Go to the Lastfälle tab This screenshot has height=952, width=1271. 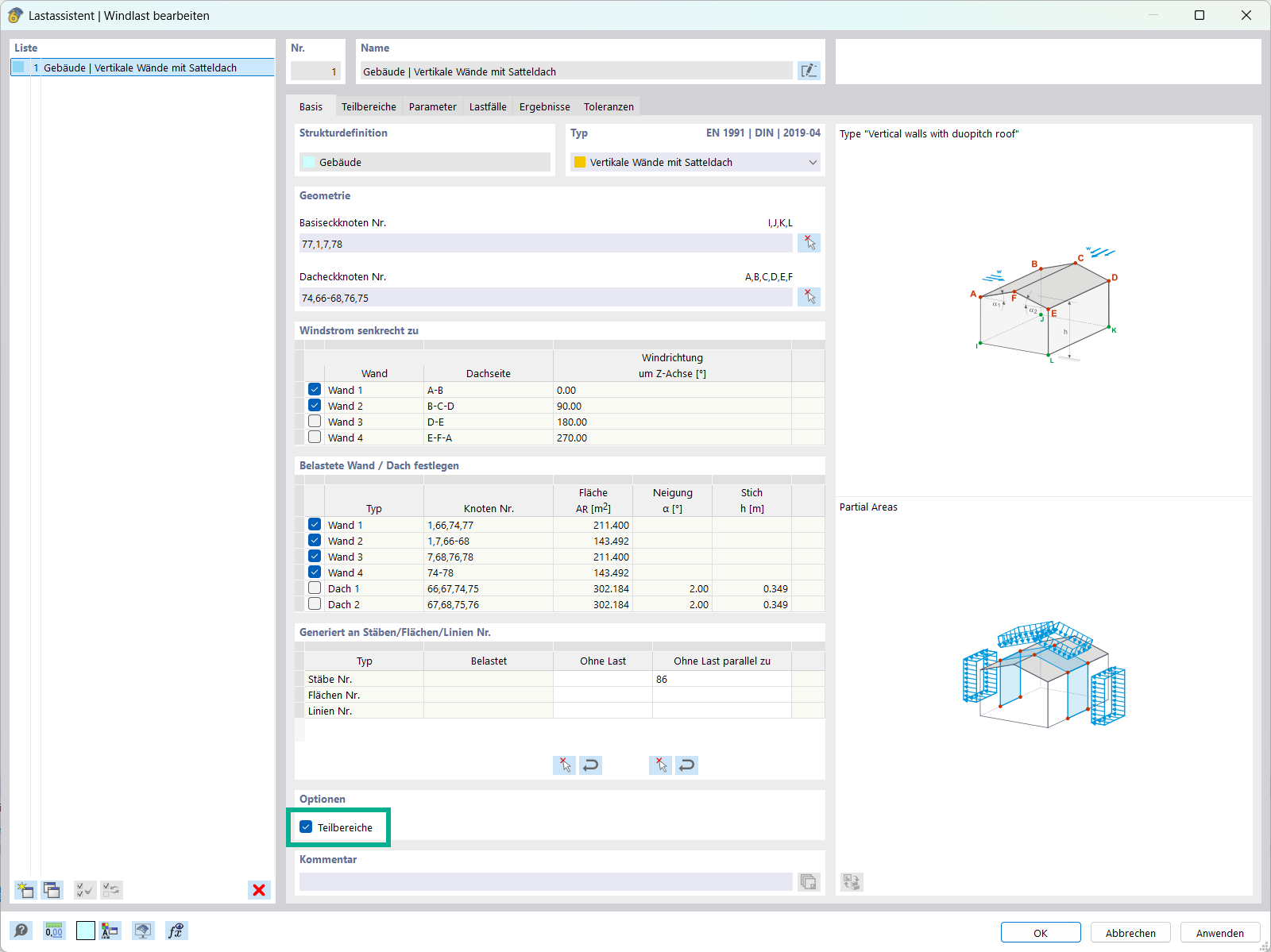[488, 106]
